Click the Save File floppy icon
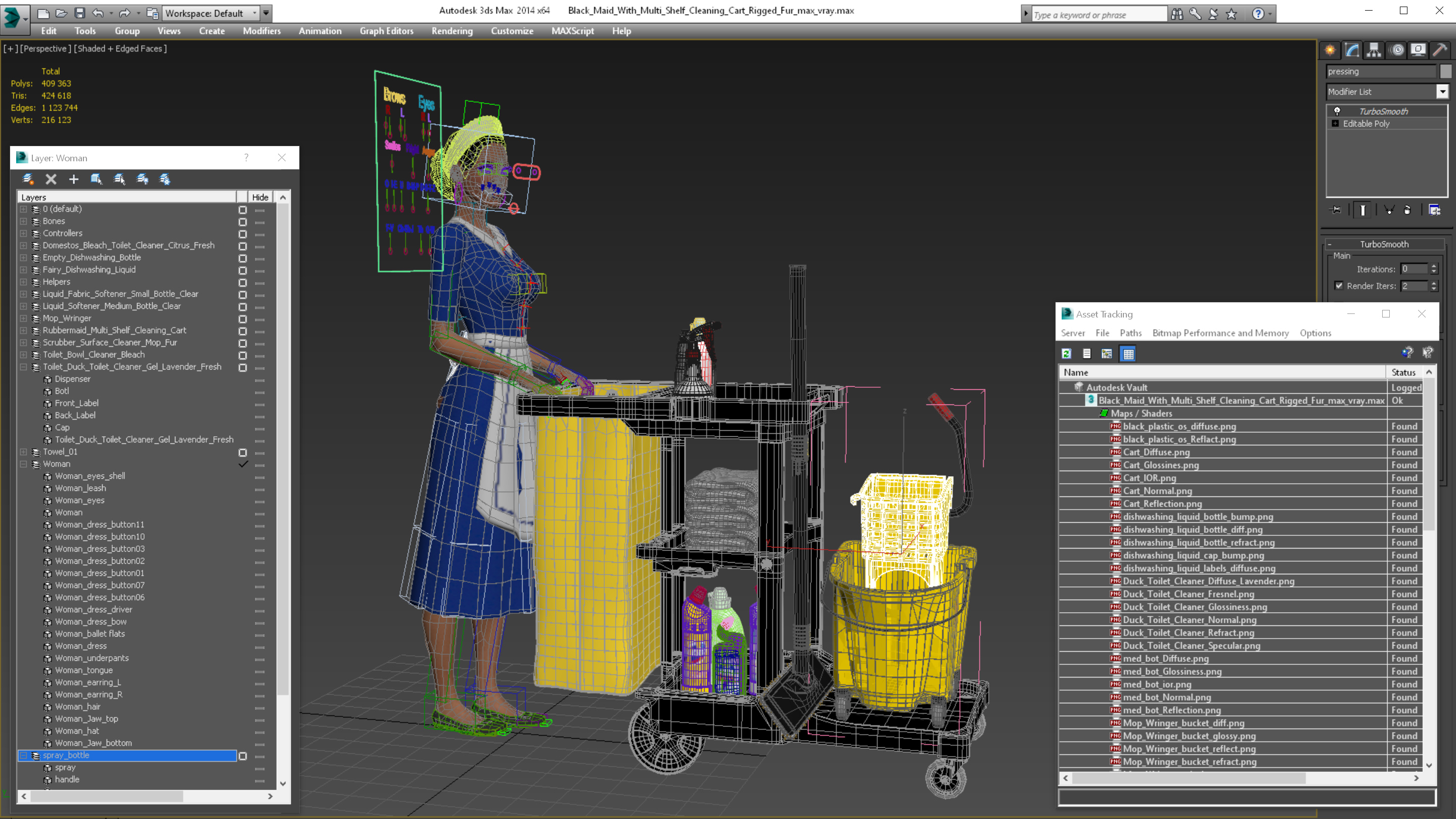This screenshot has height=819, width=1456. (x=80, y=13)
